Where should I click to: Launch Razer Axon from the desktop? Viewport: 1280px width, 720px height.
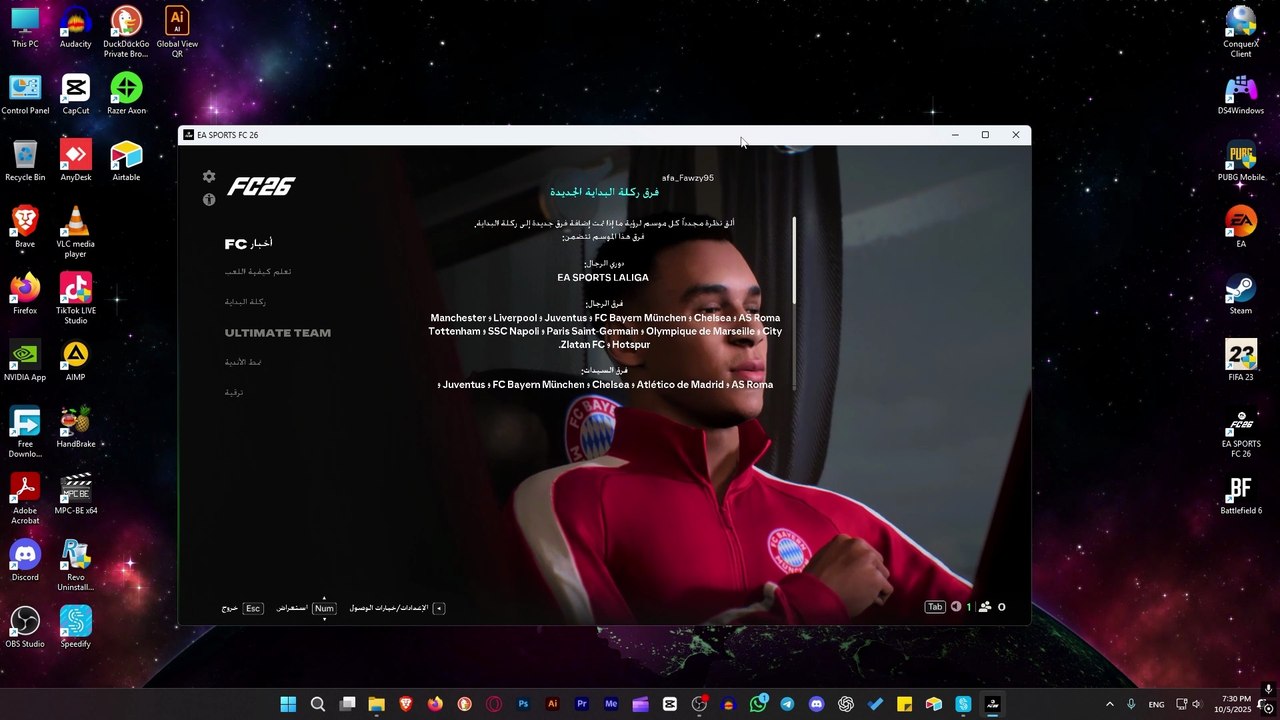pos(126,95)
